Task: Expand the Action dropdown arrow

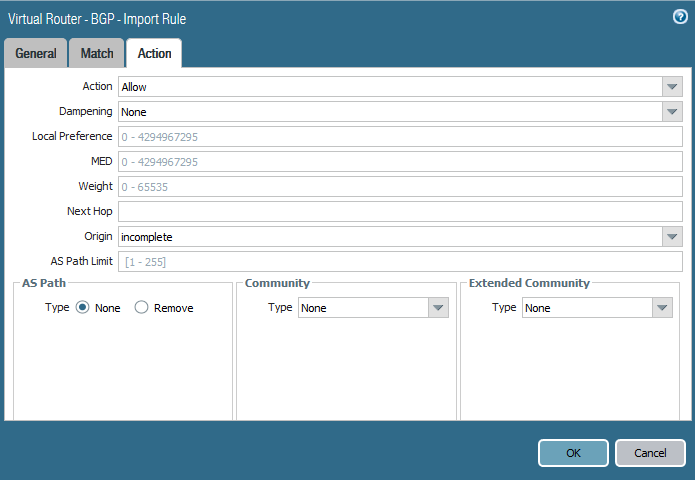Action: point(672,87)
